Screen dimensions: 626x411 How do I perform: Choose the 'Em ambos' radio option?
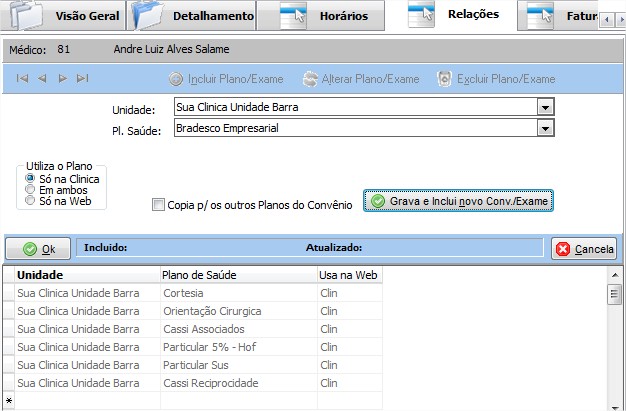point(31,189)
